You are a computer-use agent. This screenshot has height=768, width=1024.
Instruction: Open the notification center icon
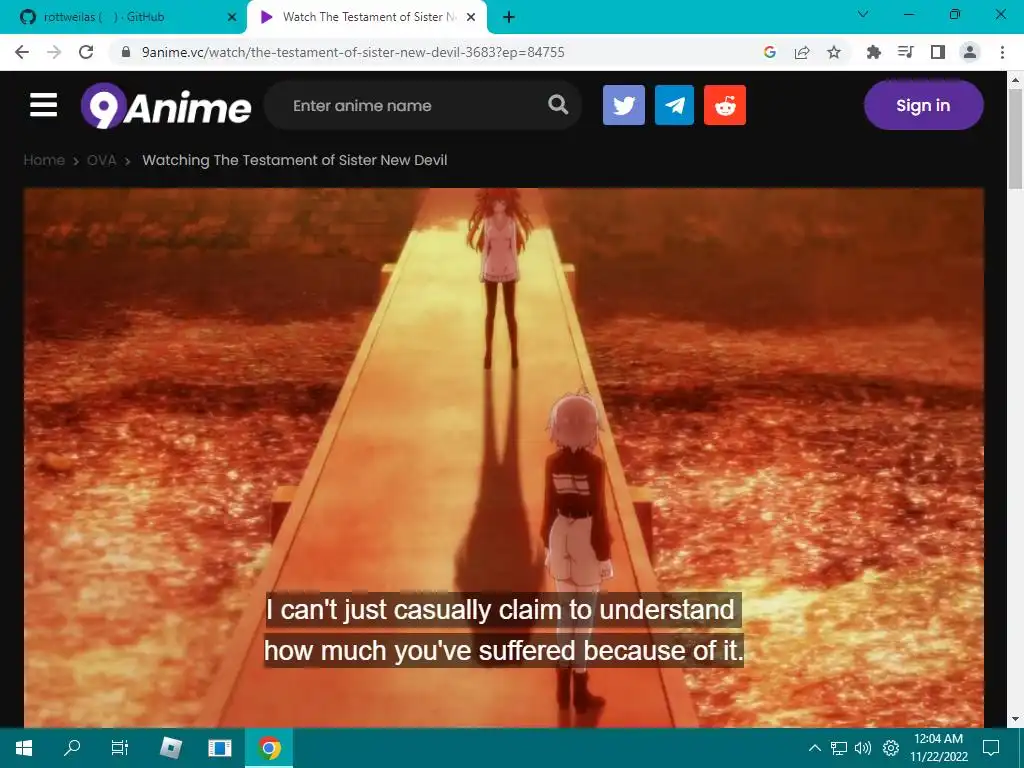point(991,748)
